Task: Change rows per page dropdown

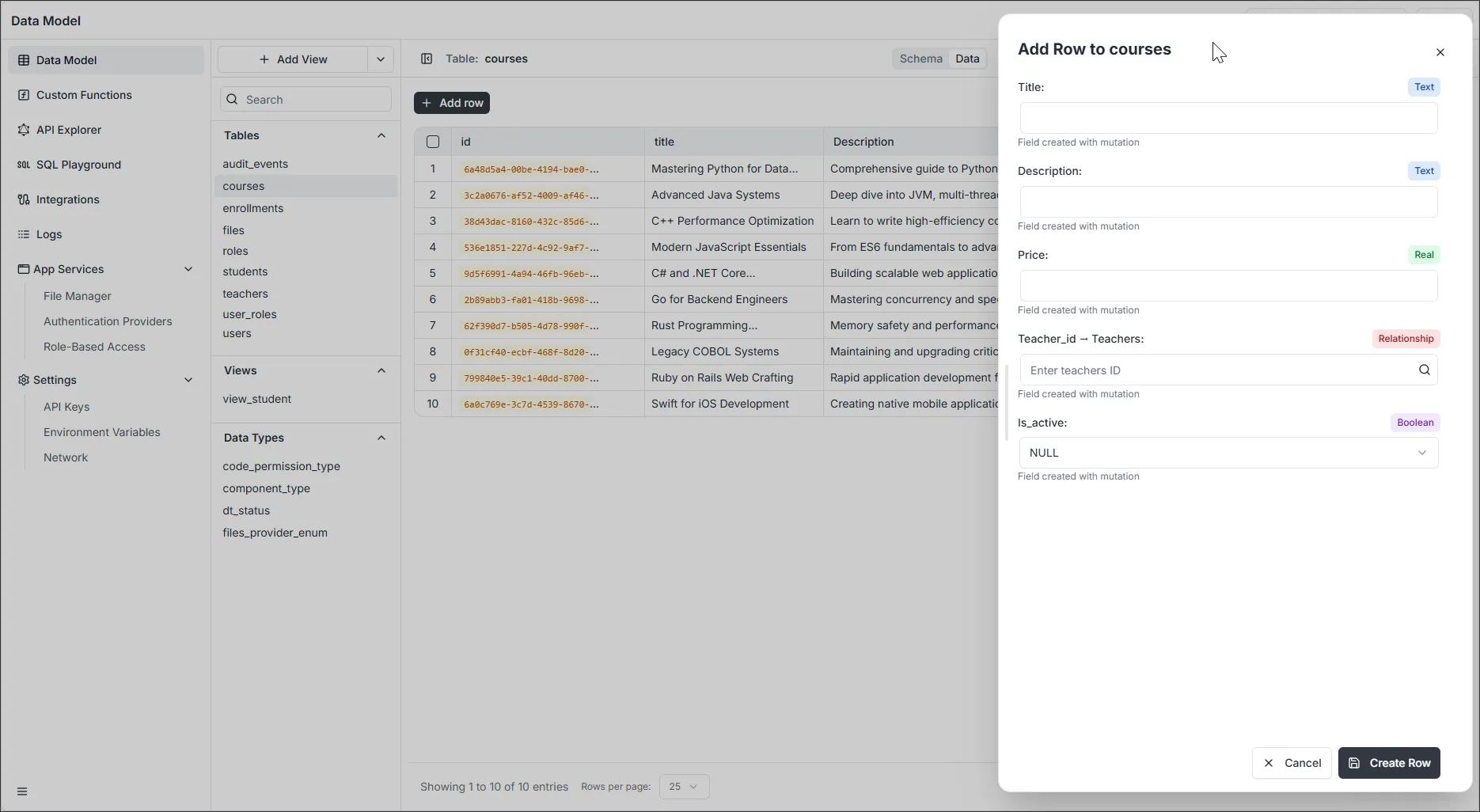Action: point(684,787)
